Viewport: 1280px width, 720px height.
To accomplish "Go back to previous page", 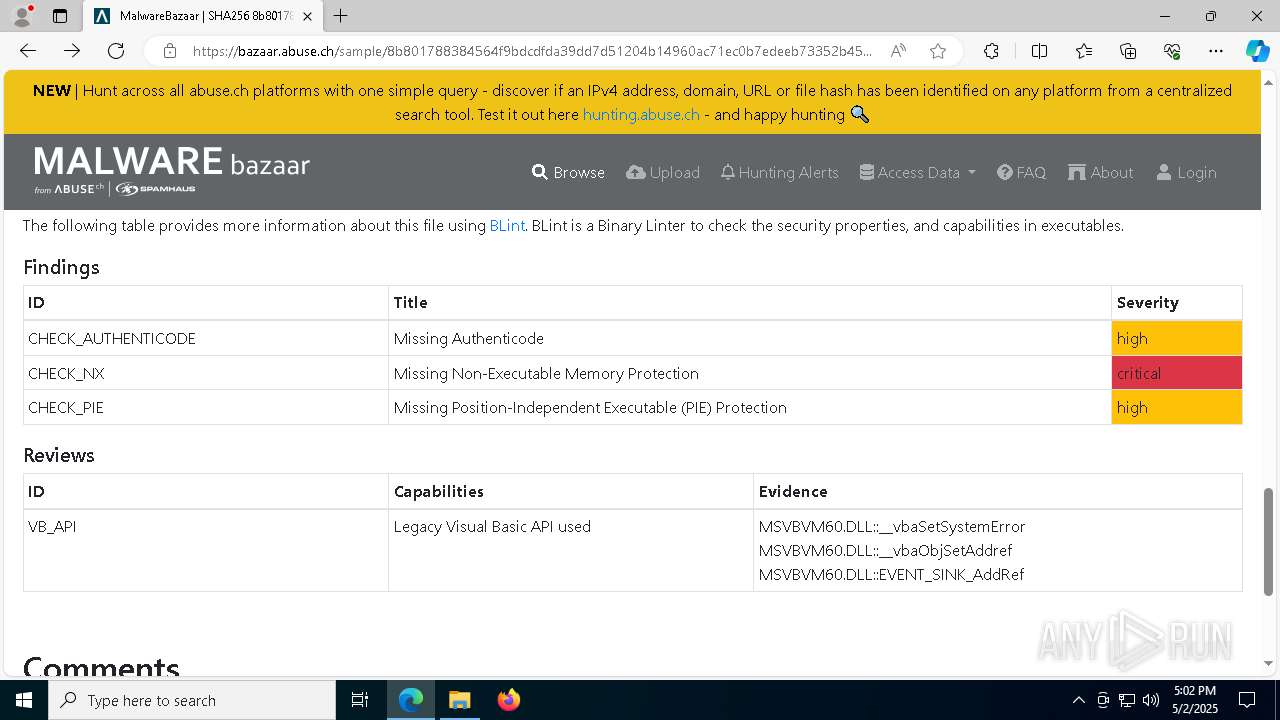I will pos(28,51).
